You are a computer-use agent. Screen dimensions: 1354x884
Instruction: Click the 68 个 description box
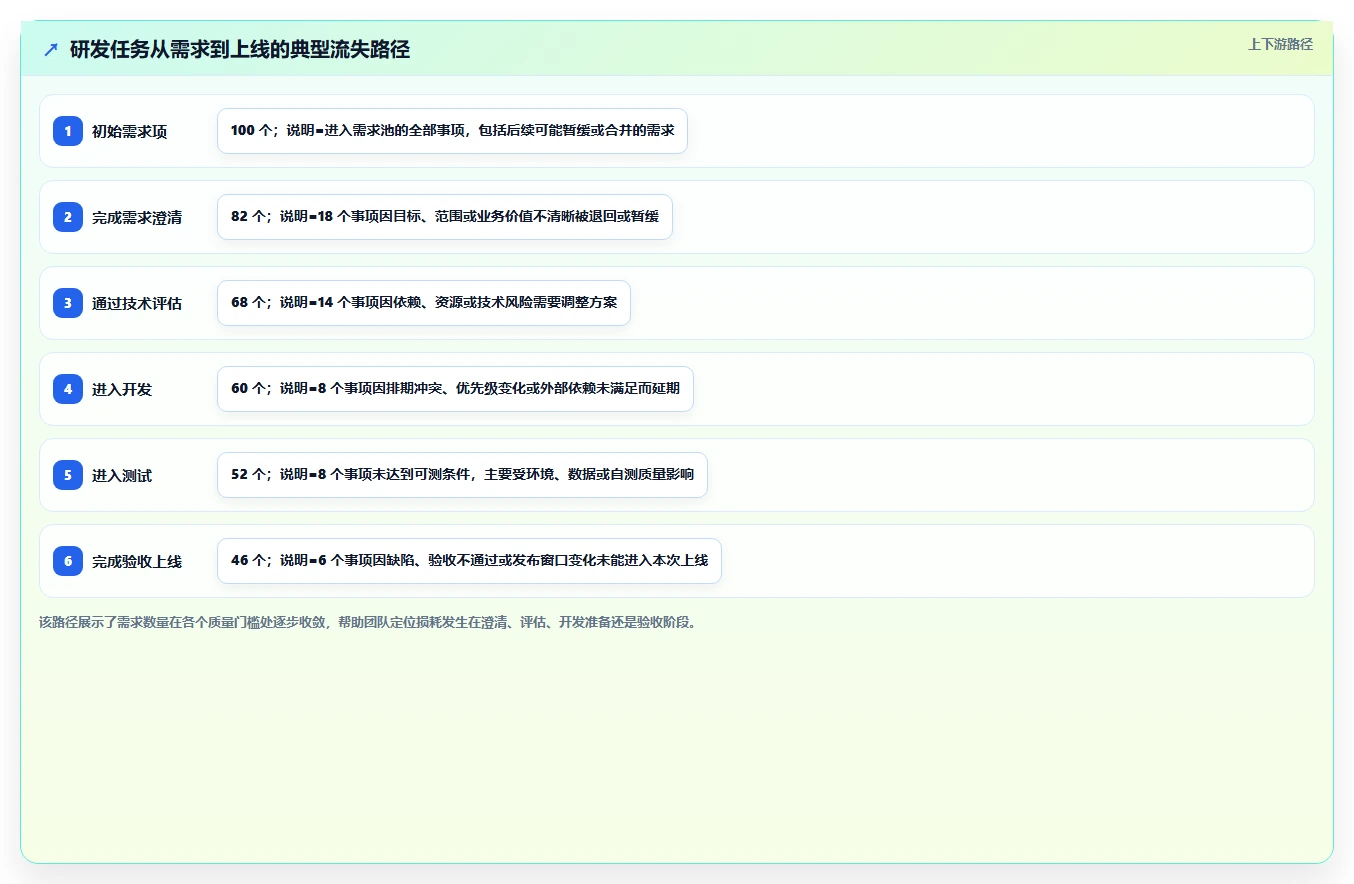point(424,303)
